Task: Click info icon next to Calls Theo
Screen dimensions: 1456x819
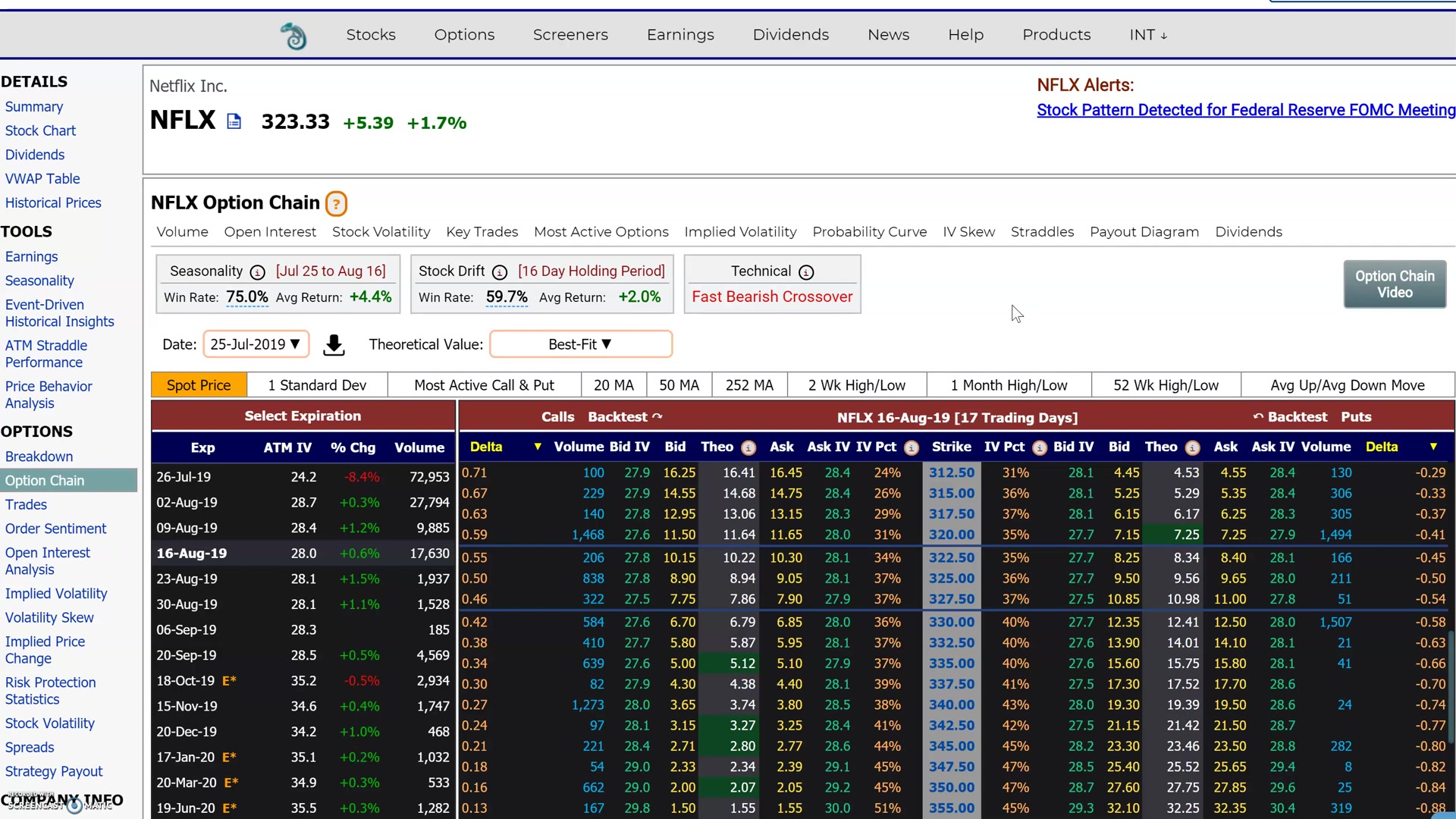Action: (x=748, y=448)
